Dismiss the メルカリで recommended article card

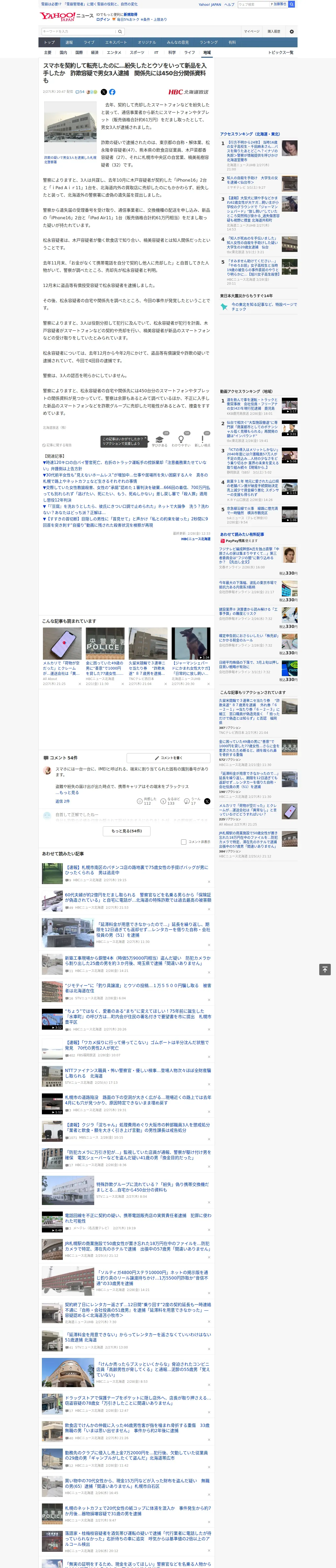[x=80, y=684]
